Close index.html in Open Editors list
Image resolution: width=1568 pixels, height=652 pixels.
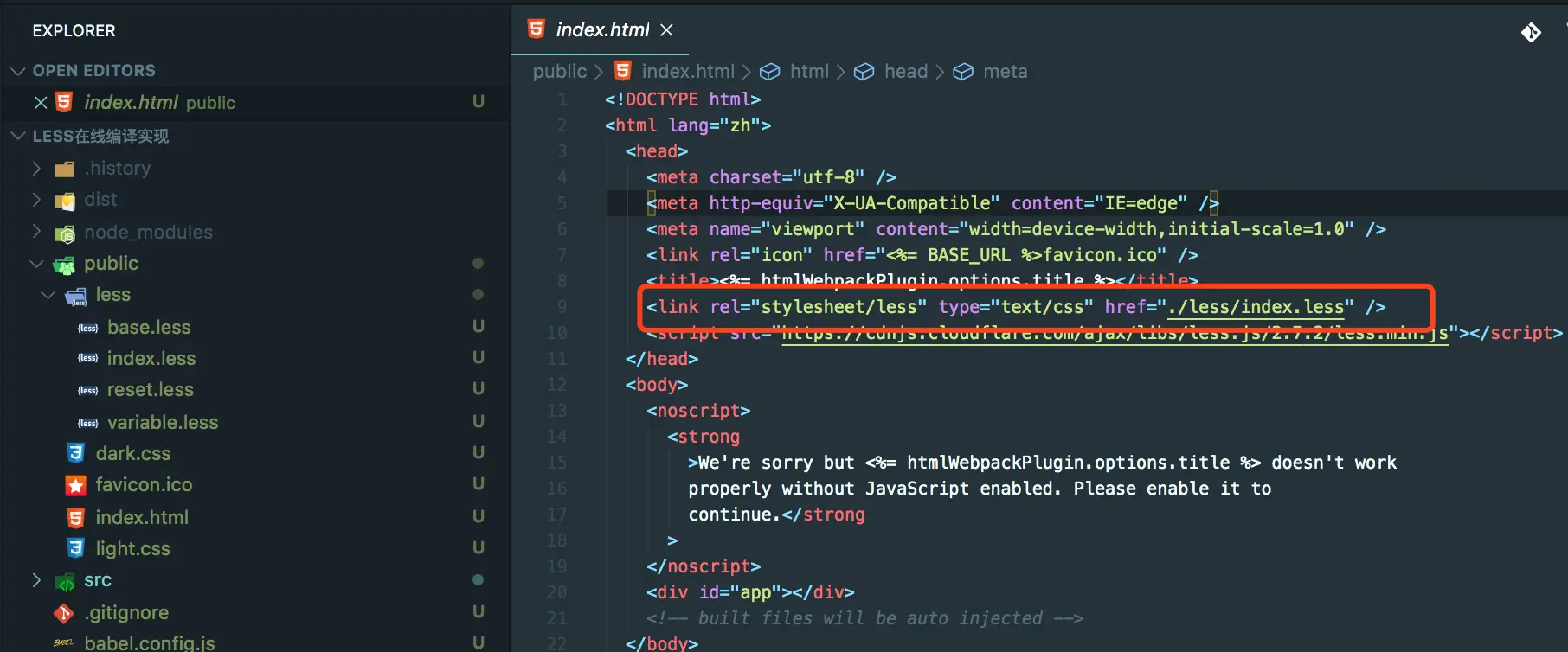click(41, 102)
